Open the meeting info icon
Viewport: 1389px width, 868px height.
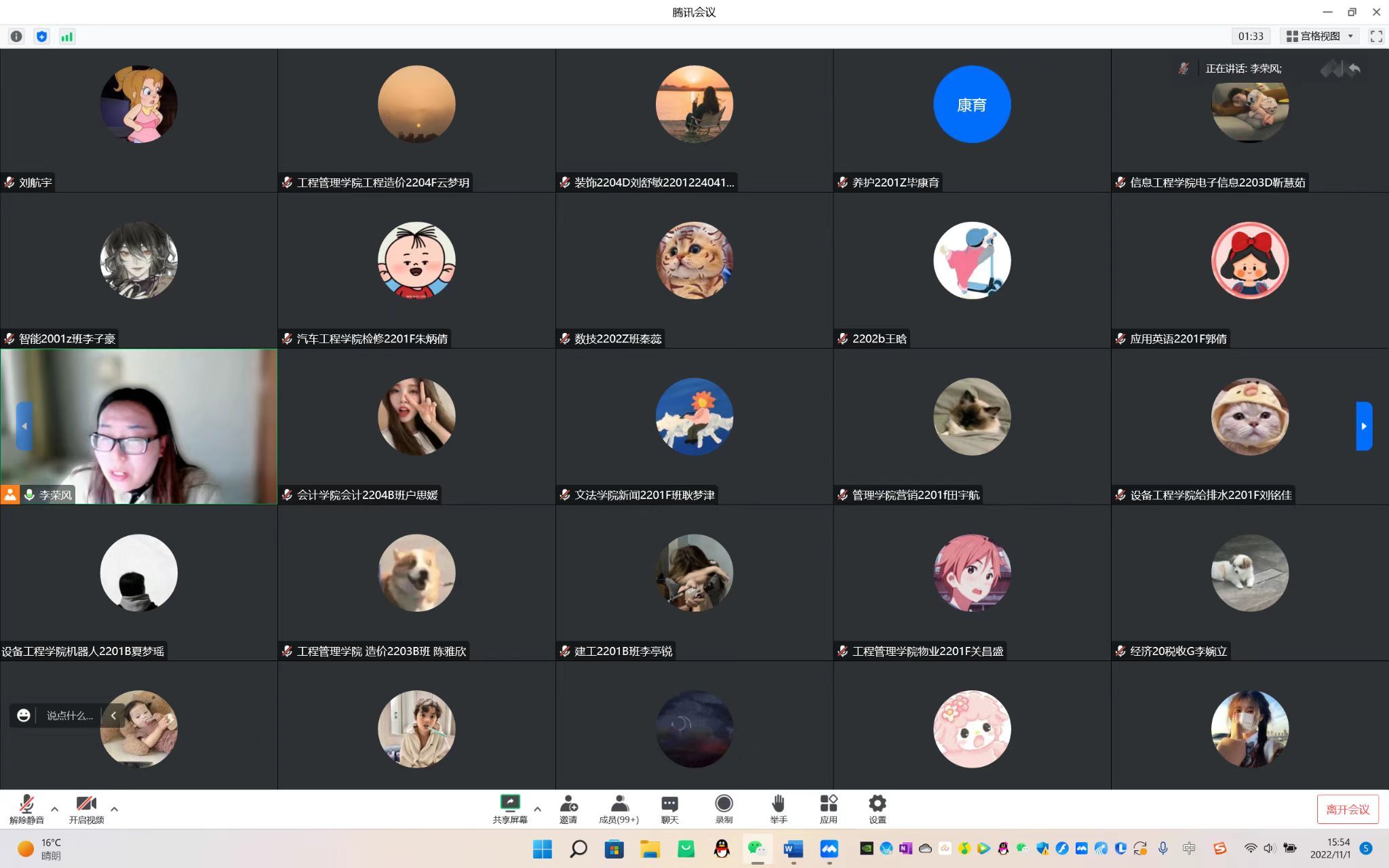[x=16, y=37]
